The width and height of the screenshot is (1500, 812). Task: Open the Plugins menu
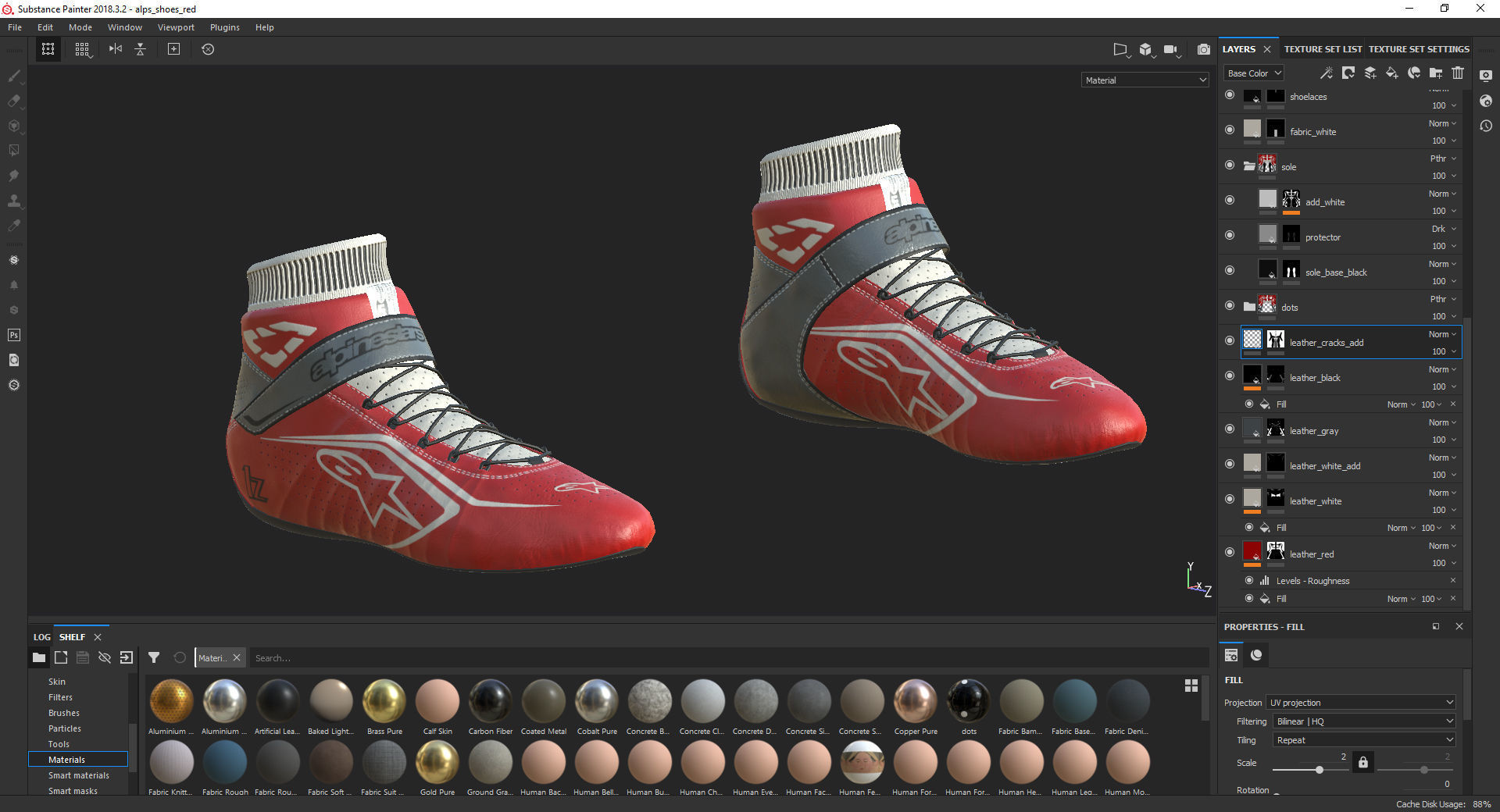click(225, 27)
